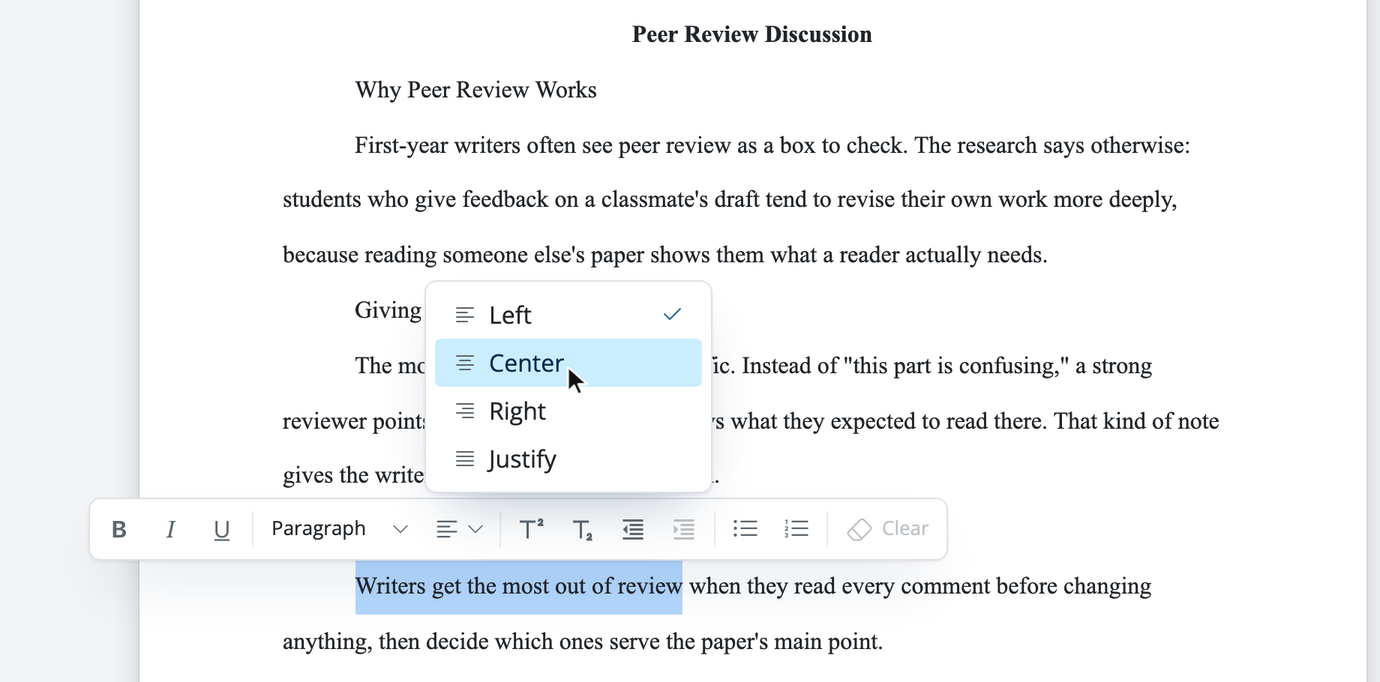Toggle Italic formatting
This screenshot has height=682, width=1380.
170,529
